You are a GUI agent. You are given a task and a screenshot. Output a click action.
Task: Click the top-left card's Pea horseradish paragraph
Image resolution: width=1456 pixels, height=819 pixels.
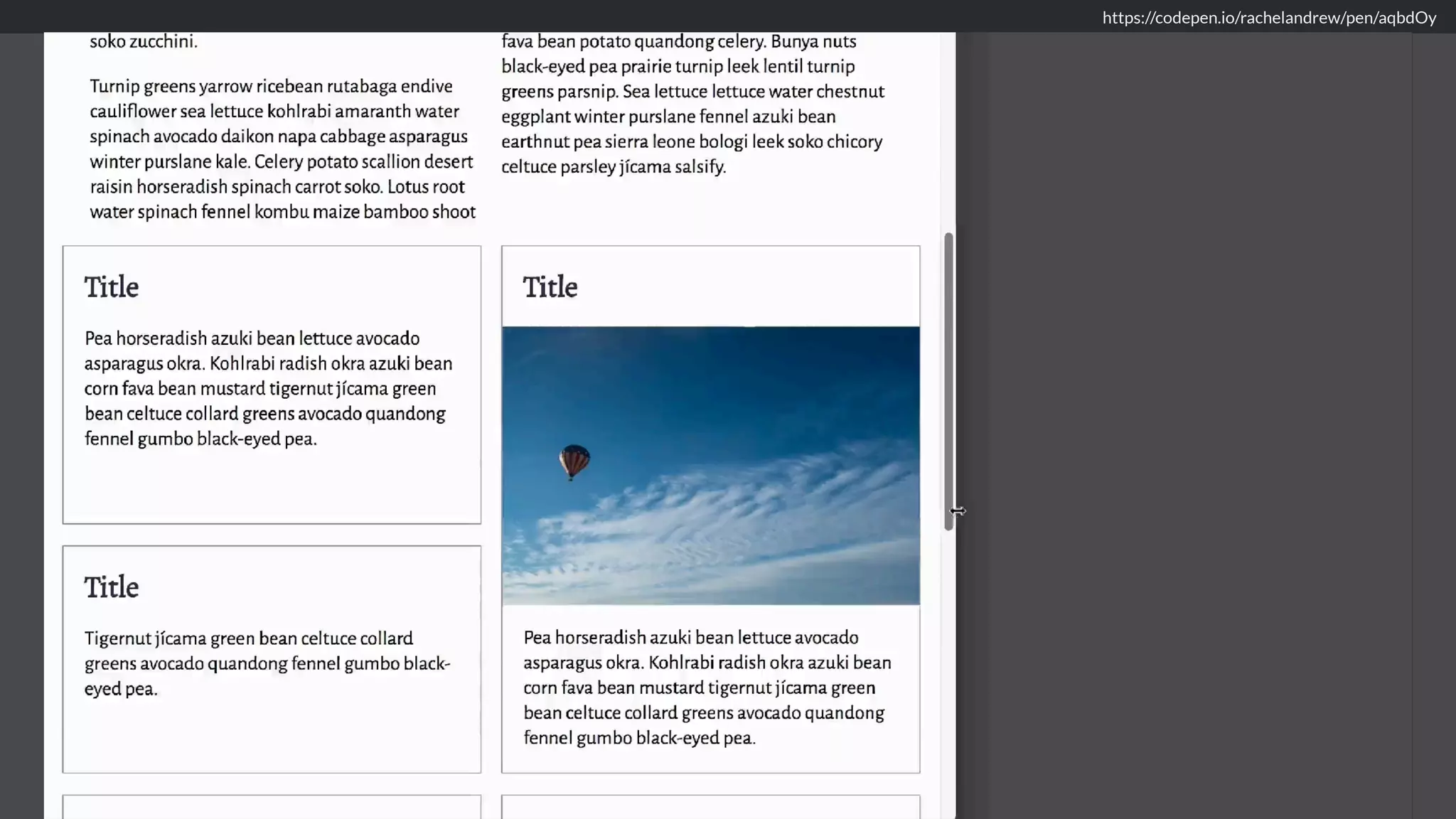(x=269, y=388)
